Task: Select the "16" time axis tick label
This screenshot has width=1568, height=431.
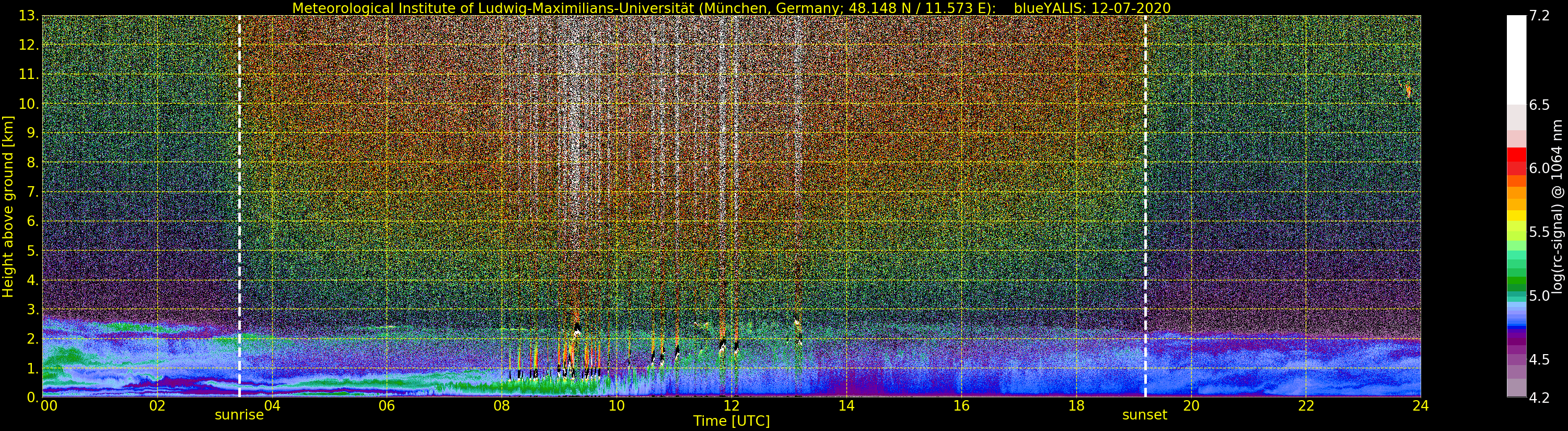Action: (x=961, y=406)
